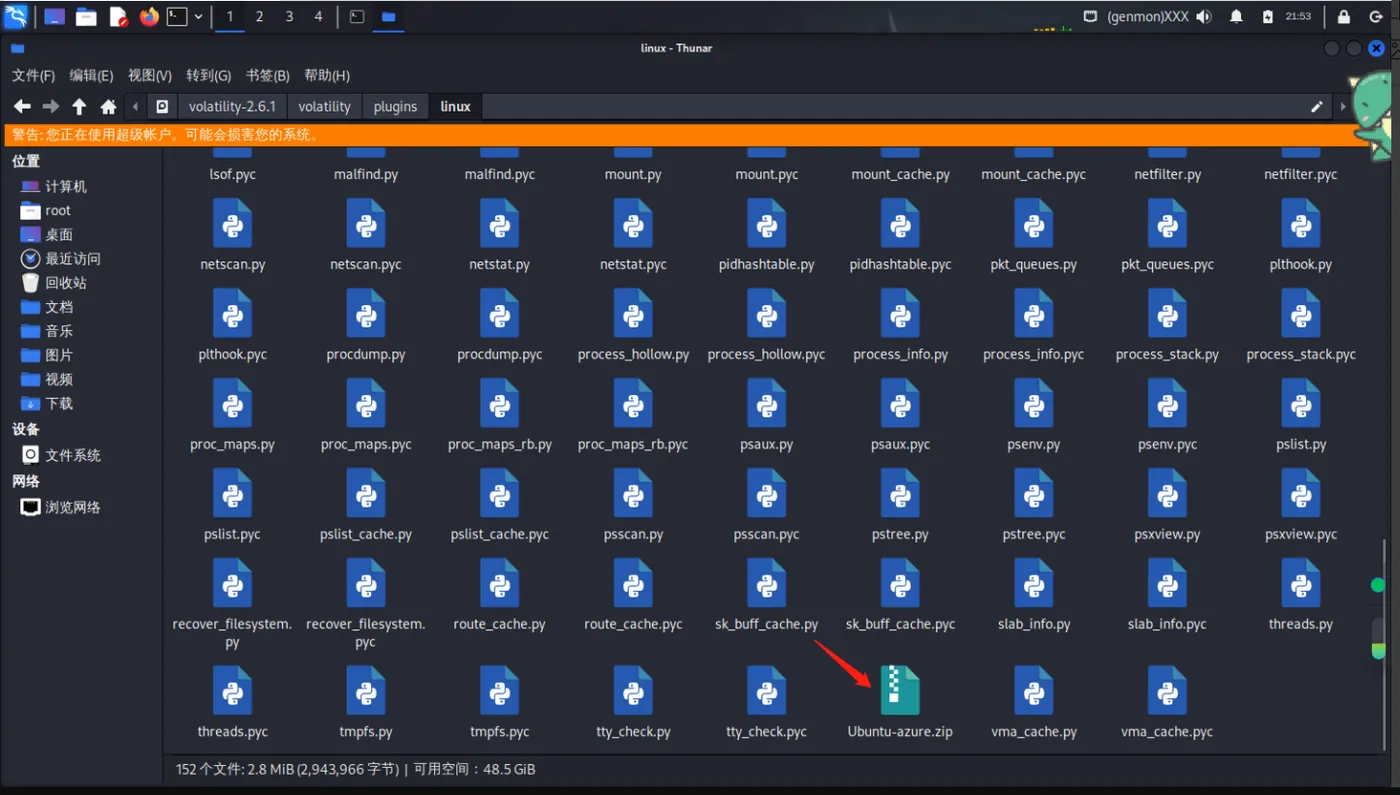Select the tmpfs.py file icon

coord(366,691)
